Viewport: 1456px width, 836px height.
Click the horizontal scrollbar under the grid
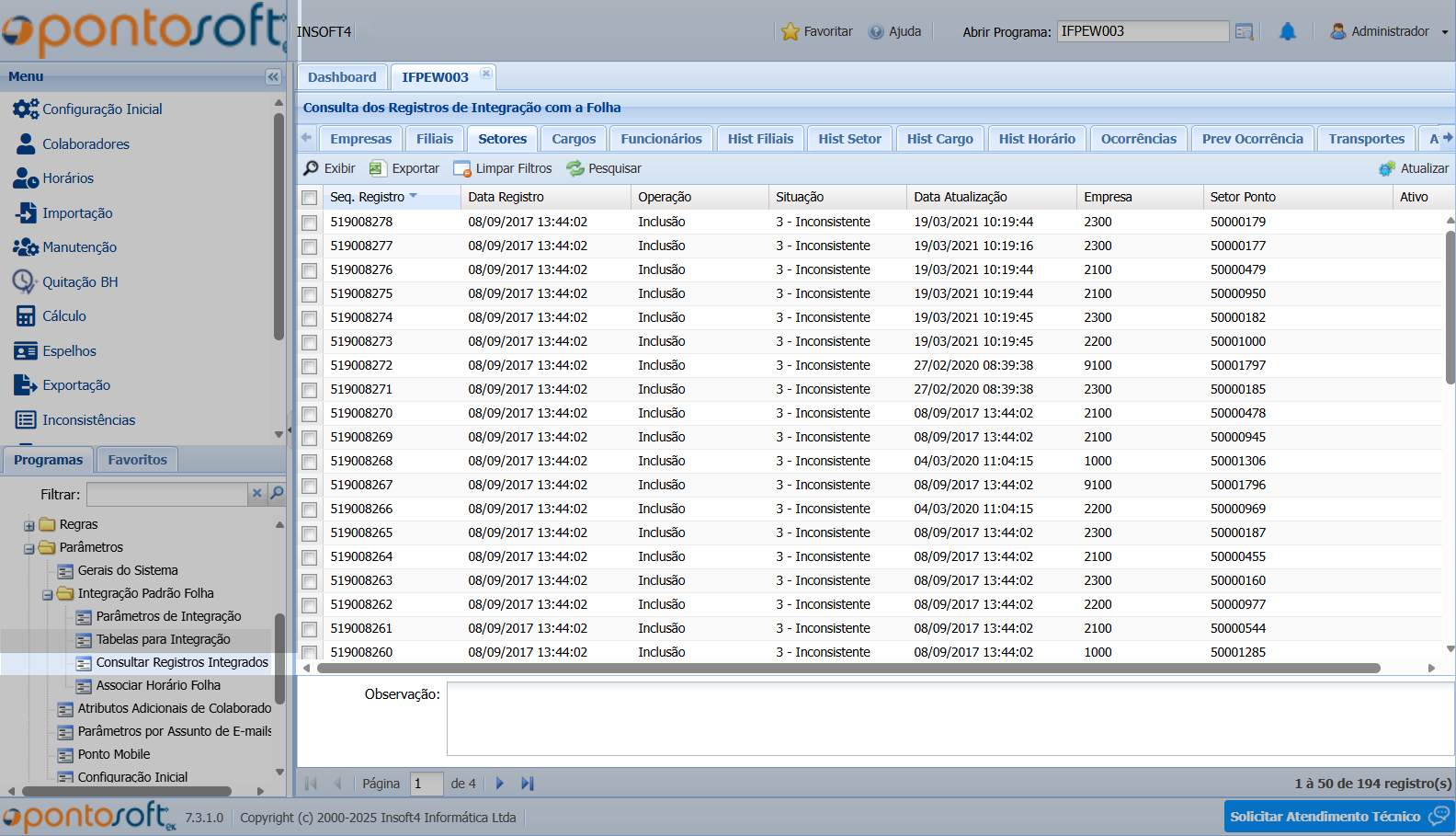[847, 669]
